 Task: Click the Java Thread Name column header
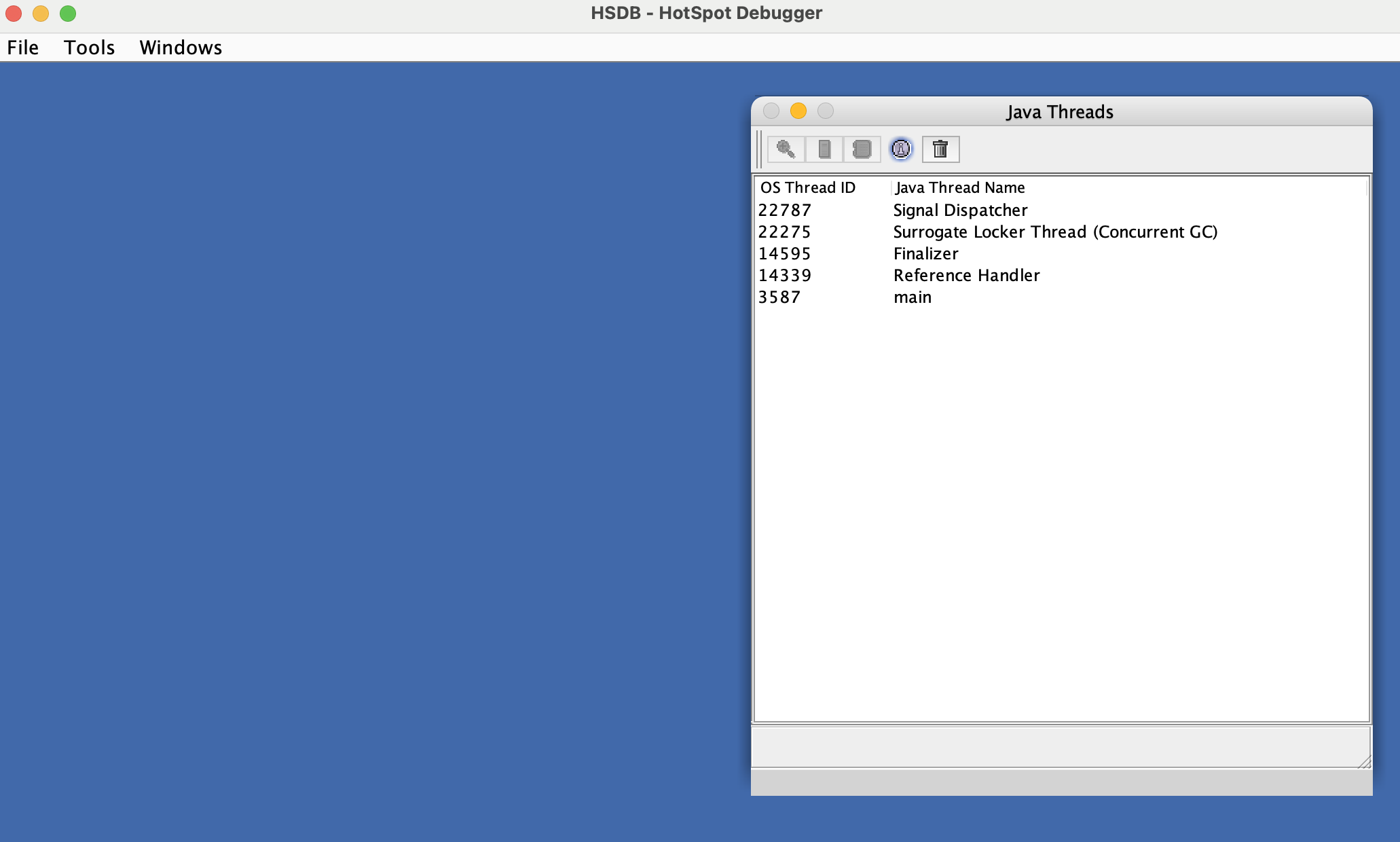point(959,187)
